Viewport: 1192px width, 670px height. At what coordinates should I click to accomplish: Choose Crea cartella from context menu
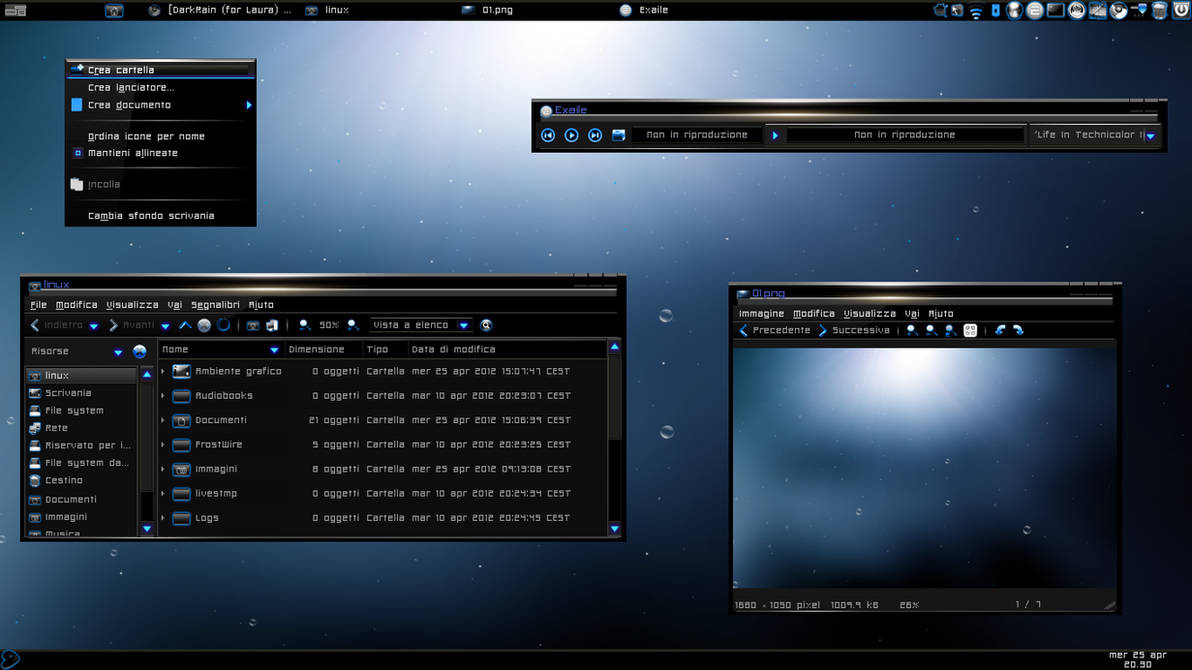point(160,70)
